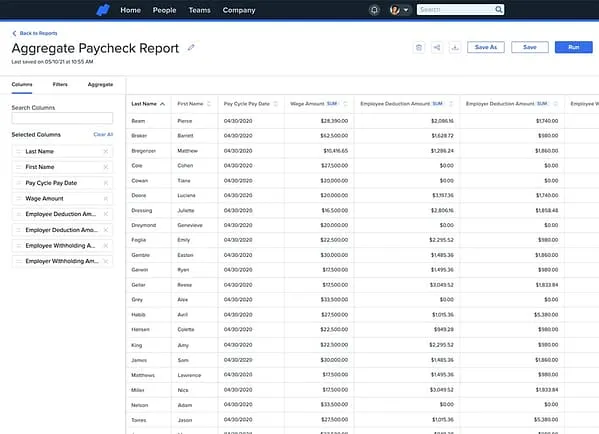This screenshot has width=599, height=434.
Task: Remove Last Name column with its X
Action: [106, 152]
